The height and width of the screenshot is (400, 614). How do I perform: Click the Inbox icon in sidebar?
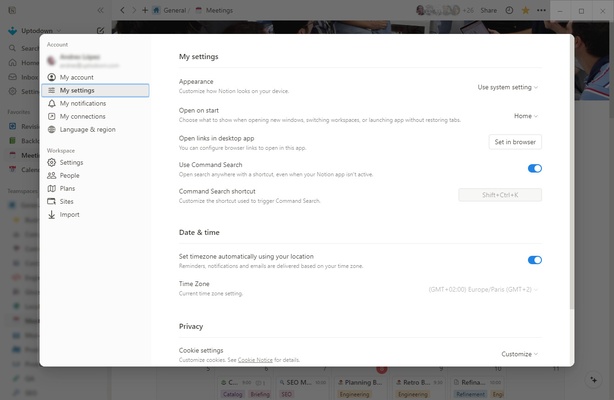point(13,77)
